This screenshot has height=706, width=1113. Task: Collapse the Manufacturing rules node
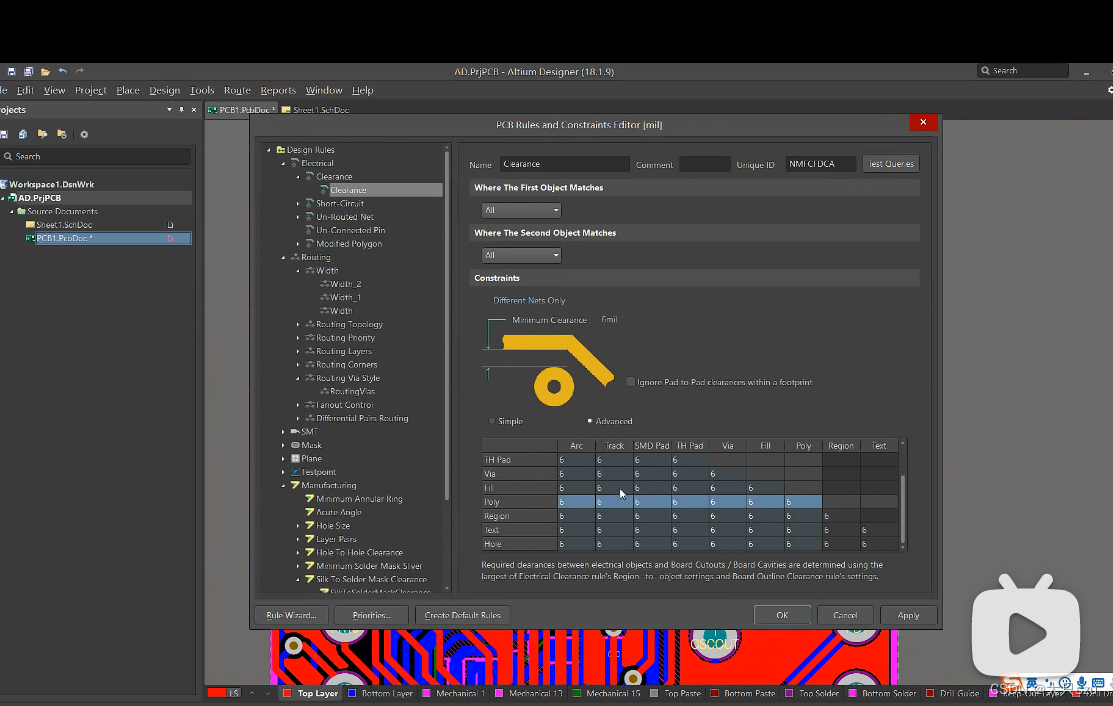point(283,485)
